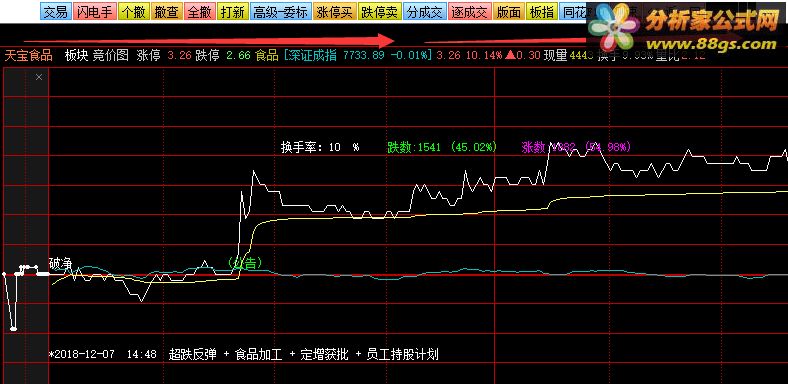
Task: Click the 交易 toolbar button
Action: (x=56, y=12)
